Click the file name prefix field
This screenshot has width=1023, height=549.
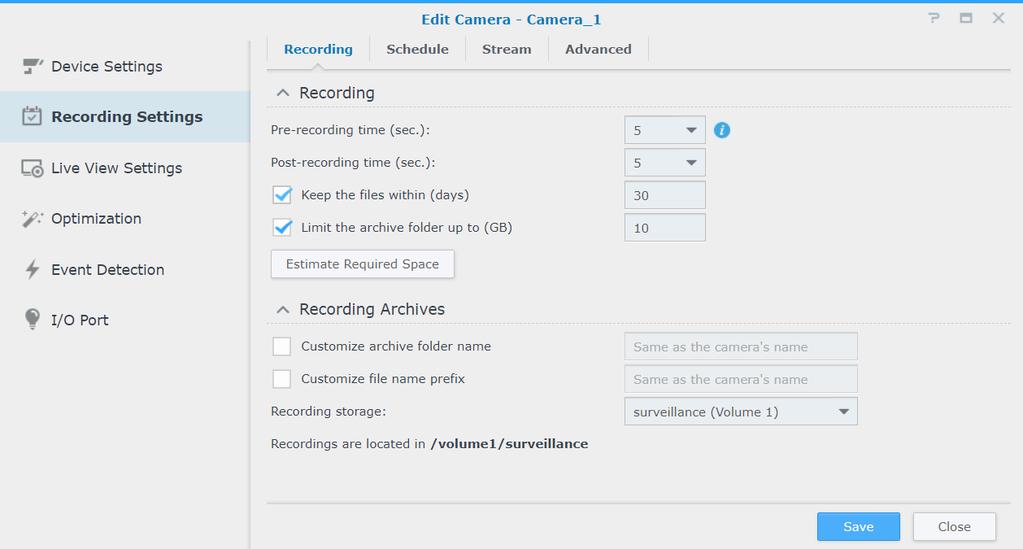[741, 379]
